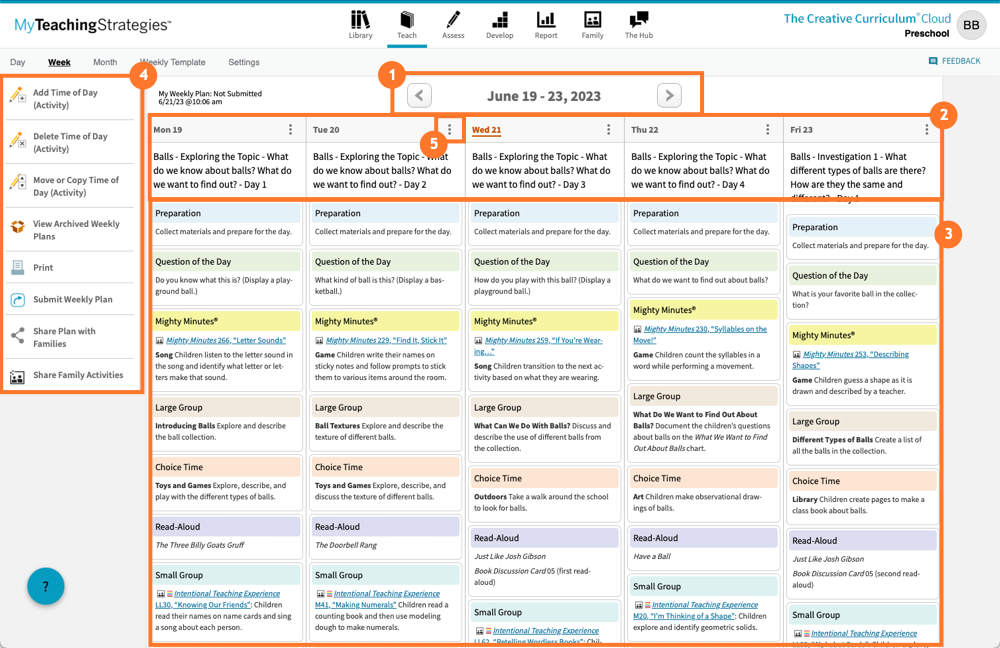Open the Mon 19 column options menu
The width and height of the screenshot is (1000, 648).
(x=290, y=129)
